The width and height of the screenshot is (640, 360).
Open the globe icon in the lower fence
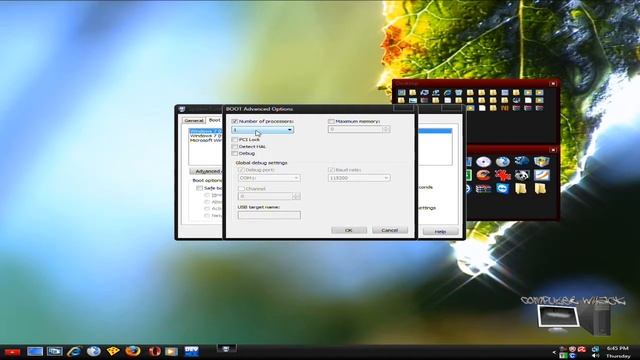(x=502, y=162)
